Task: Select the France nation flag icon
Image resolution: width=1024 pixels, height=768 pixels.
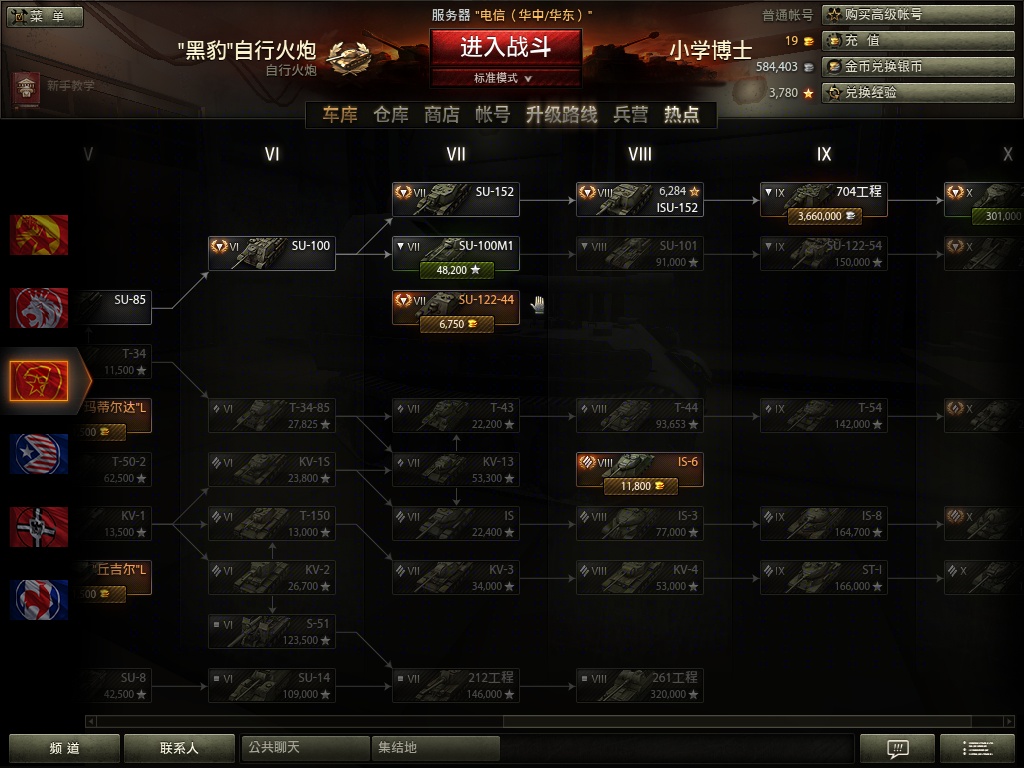Action: pos(39,600)
